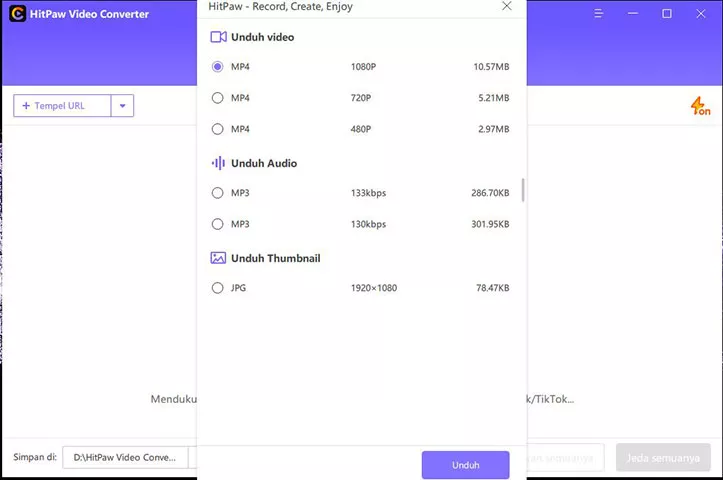Click the dialog's vertical scrollbar thumb
Screen dimensions: 723x480
(x=523, y=190)
